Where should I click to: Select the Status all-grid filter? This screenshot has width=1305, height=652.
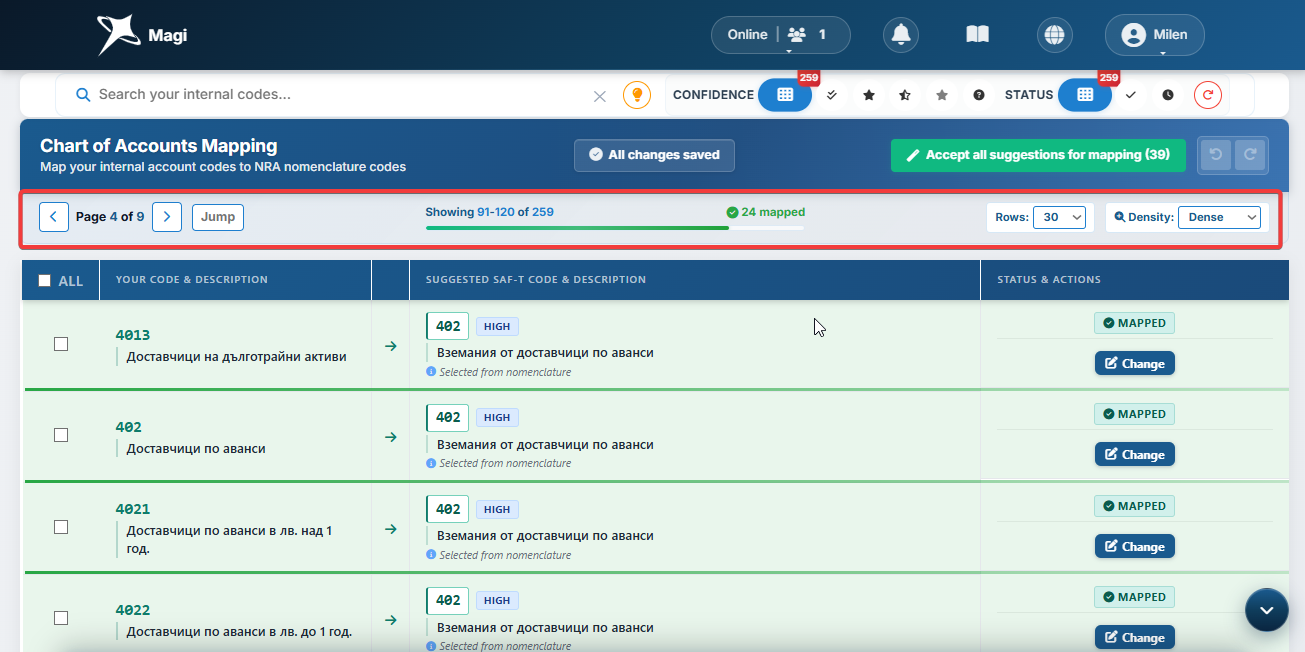(x=1085, y=95)
